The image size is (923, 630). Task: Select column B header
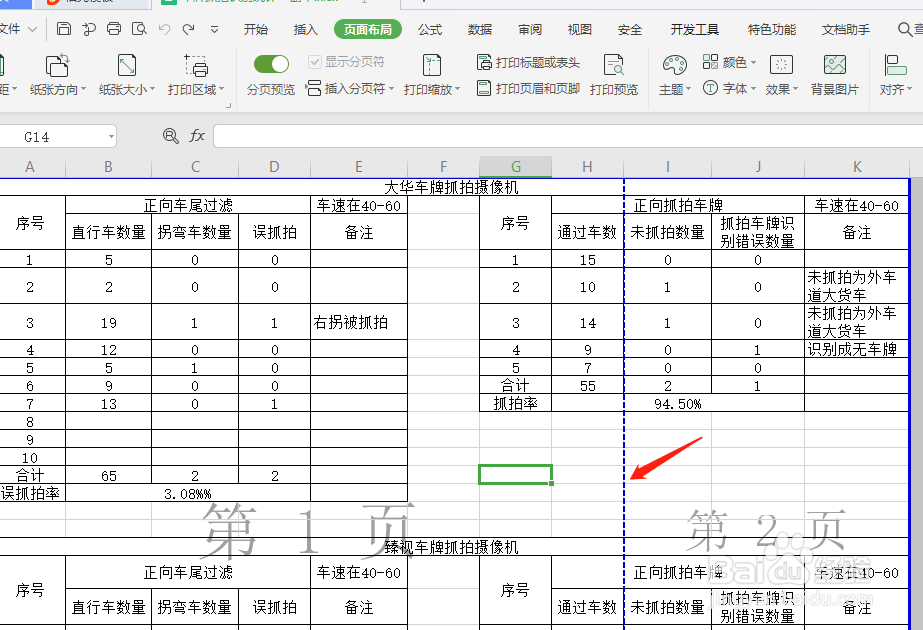pyautogui.click(x=108, y=167)
